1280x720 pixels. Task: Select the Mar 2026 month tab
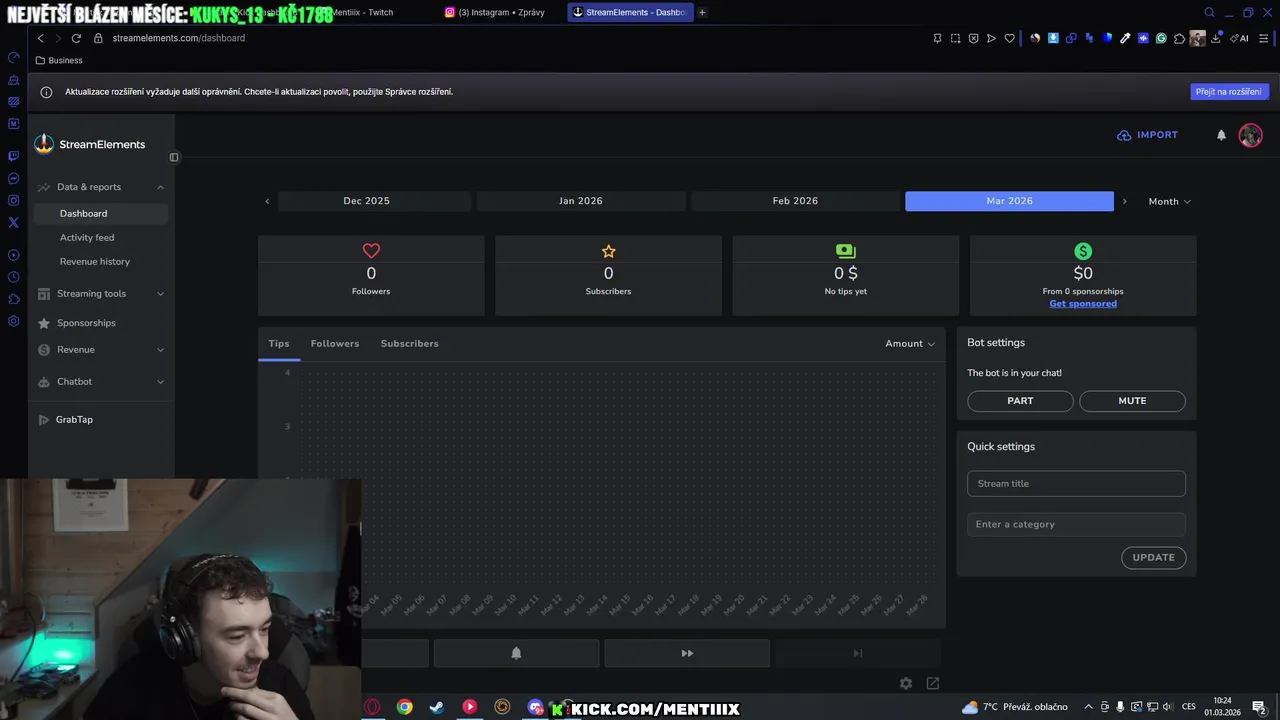tap(1009, 201)
